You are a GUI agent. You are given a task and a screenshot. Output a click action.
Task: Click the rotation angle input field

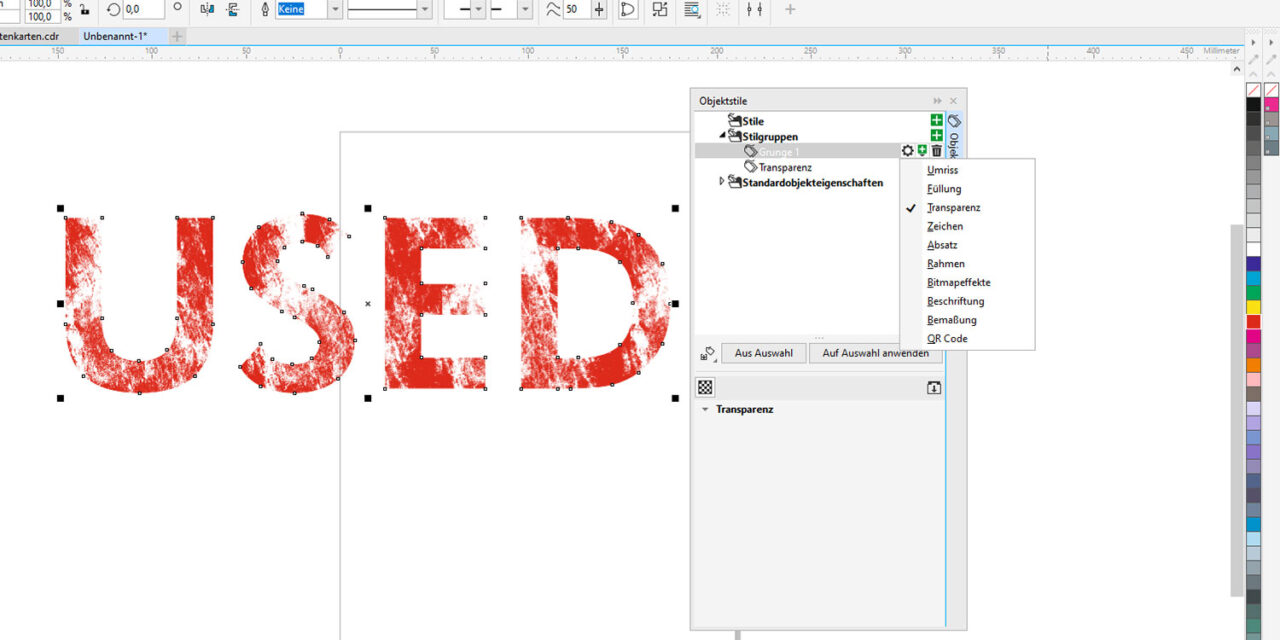pyautogui.click(x=143, y=10)
